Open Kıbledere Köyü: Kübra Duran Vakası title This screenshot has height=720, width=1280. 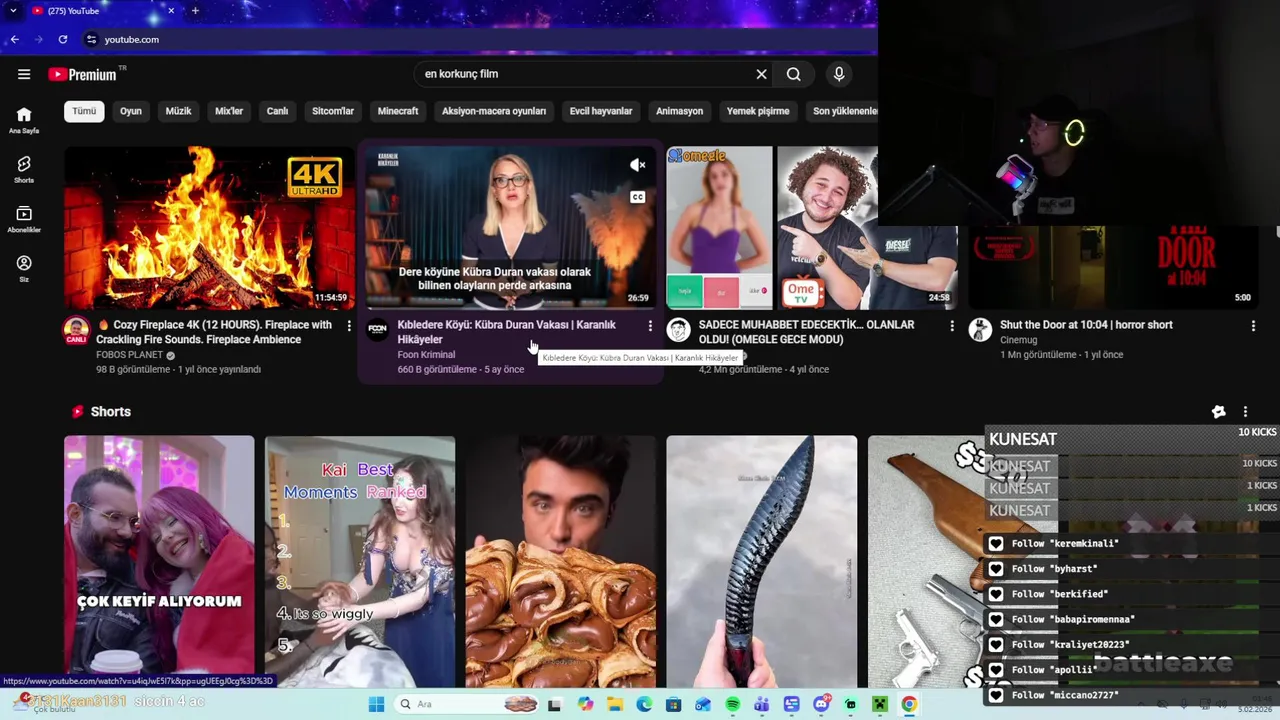point(507,332)
